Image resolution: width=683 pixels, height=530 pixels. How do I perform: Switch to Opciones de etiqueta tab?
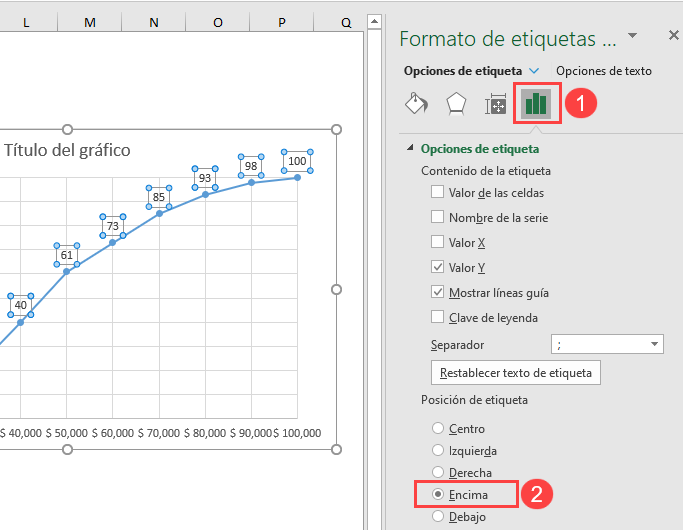pyautogui.click(x=463, y=71)
